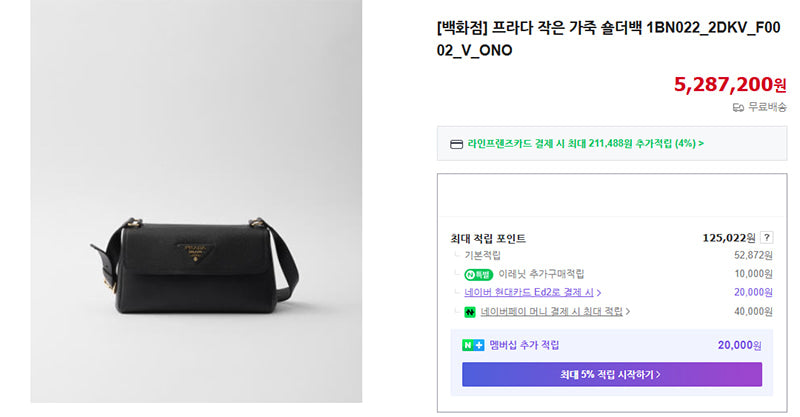Click the 최대 적립 포인트 heading
The image size is (800, 417).
tap(488, 238)
